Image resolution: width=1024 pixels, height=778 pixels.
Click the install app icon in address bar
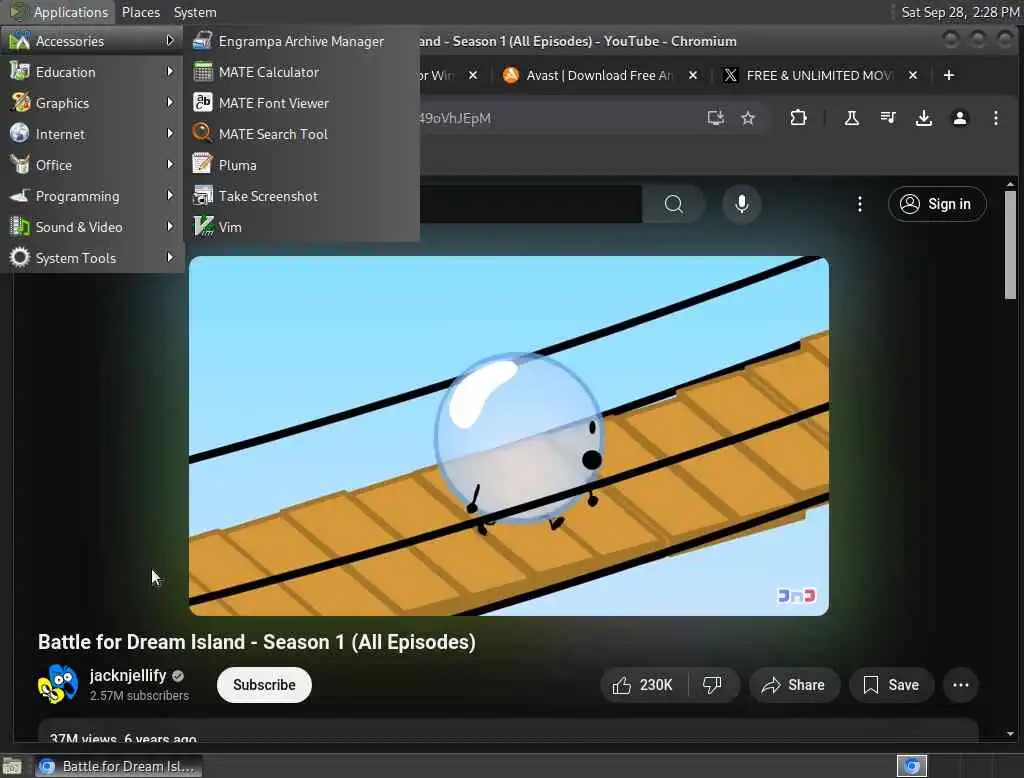(716, 118)
